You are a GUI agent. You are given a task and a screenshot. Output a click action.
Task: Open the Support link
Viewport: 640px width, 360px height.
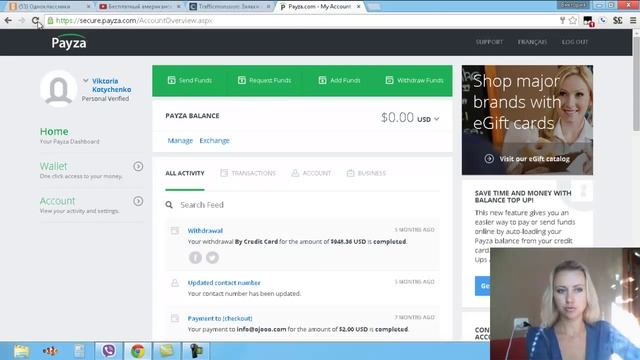coord(489,42)
